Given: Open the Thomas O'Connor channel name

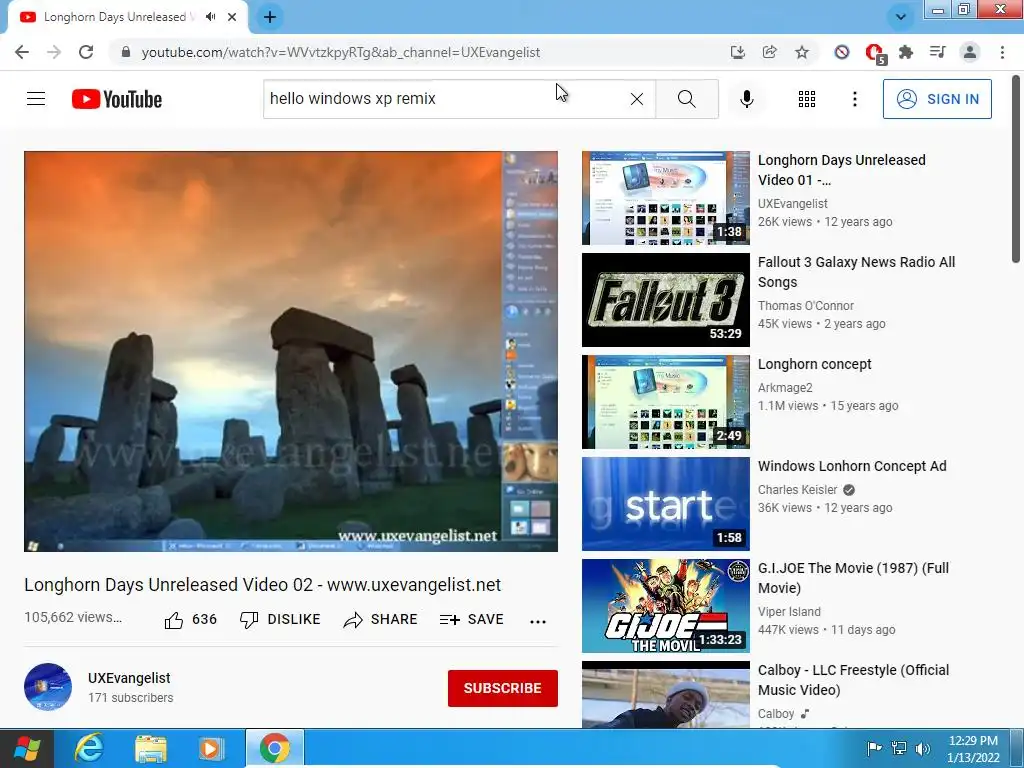Looking at the screenshot, I should [805, 306].
